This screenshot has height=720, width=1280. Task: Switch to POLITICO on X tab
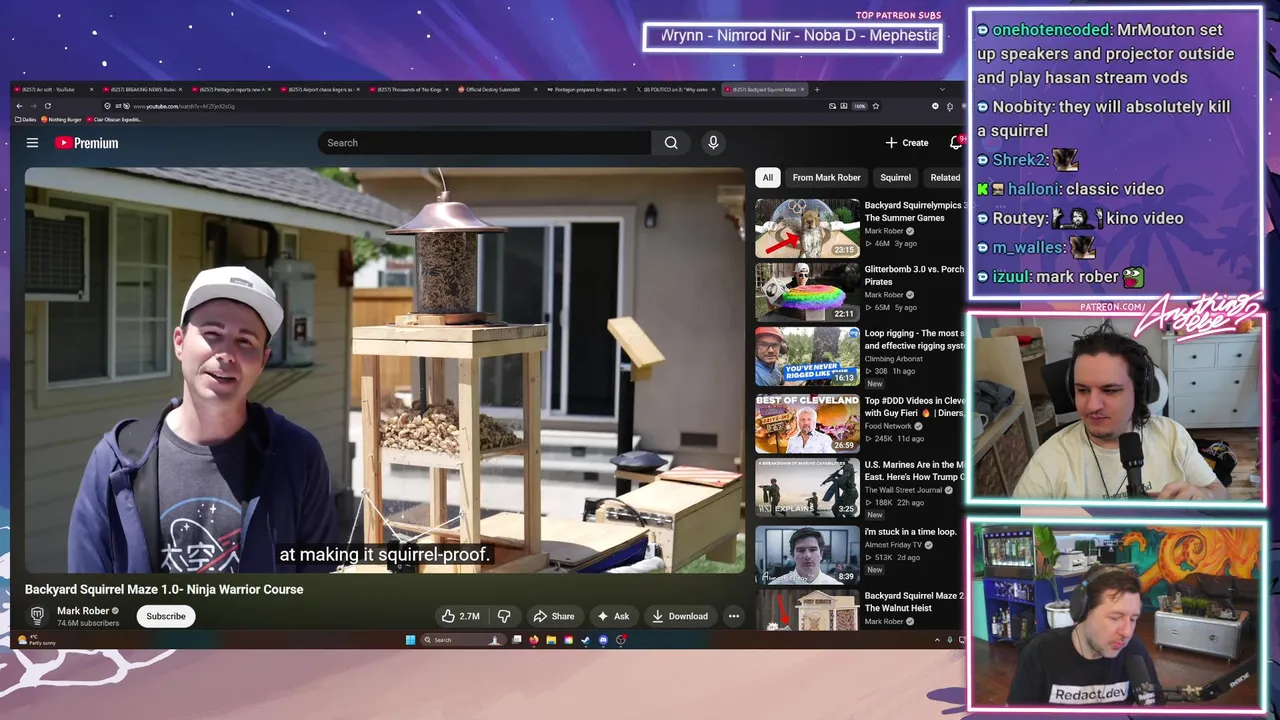(x=676, y=89)
